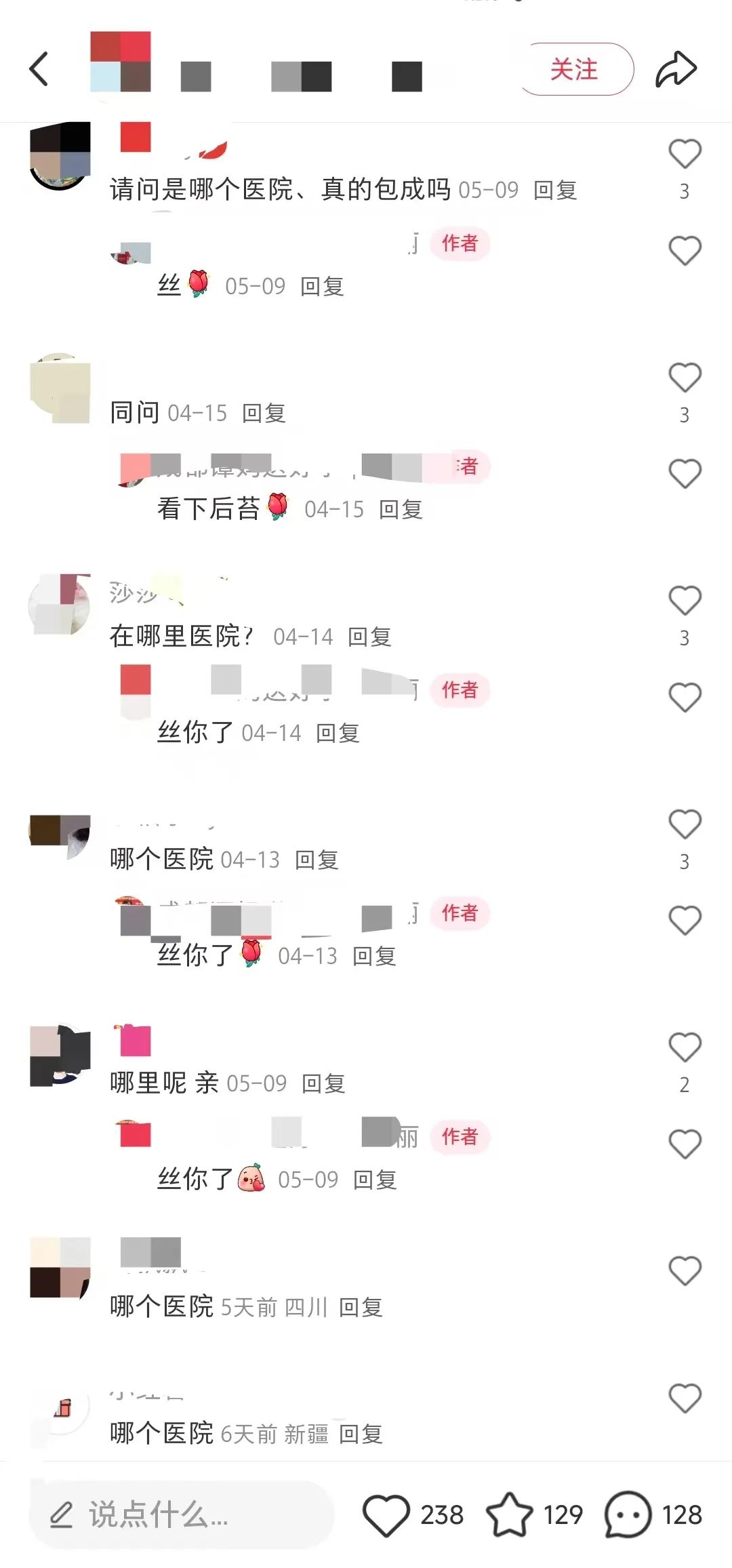Viewport: 732px width, 1568px height.
Task: Go back using the top-left arrow
Action: click(39, 69)
